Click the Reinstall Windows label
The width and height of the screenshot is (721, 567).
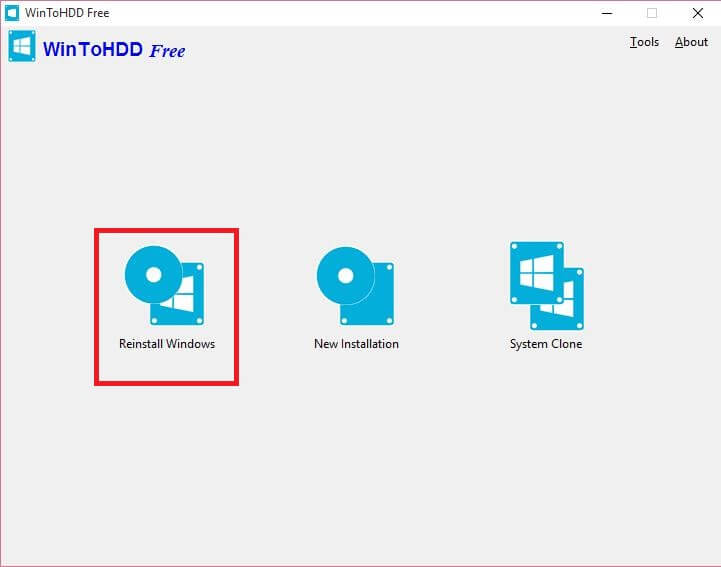(x=167, y=344)
